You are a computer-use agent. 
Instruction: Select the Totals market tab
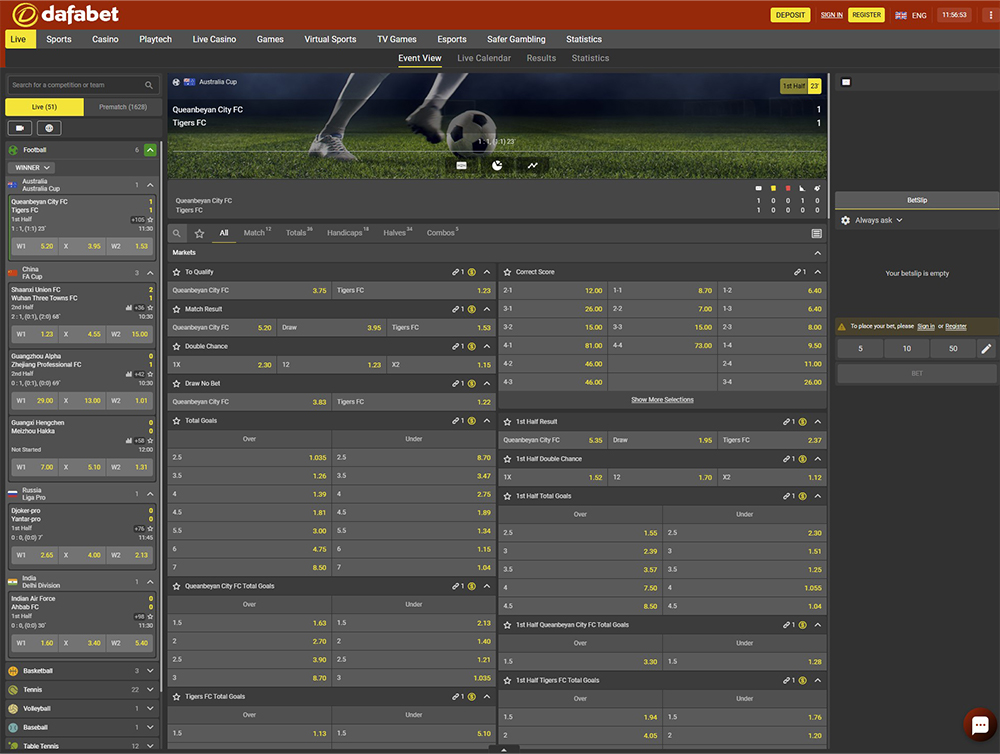298,233
